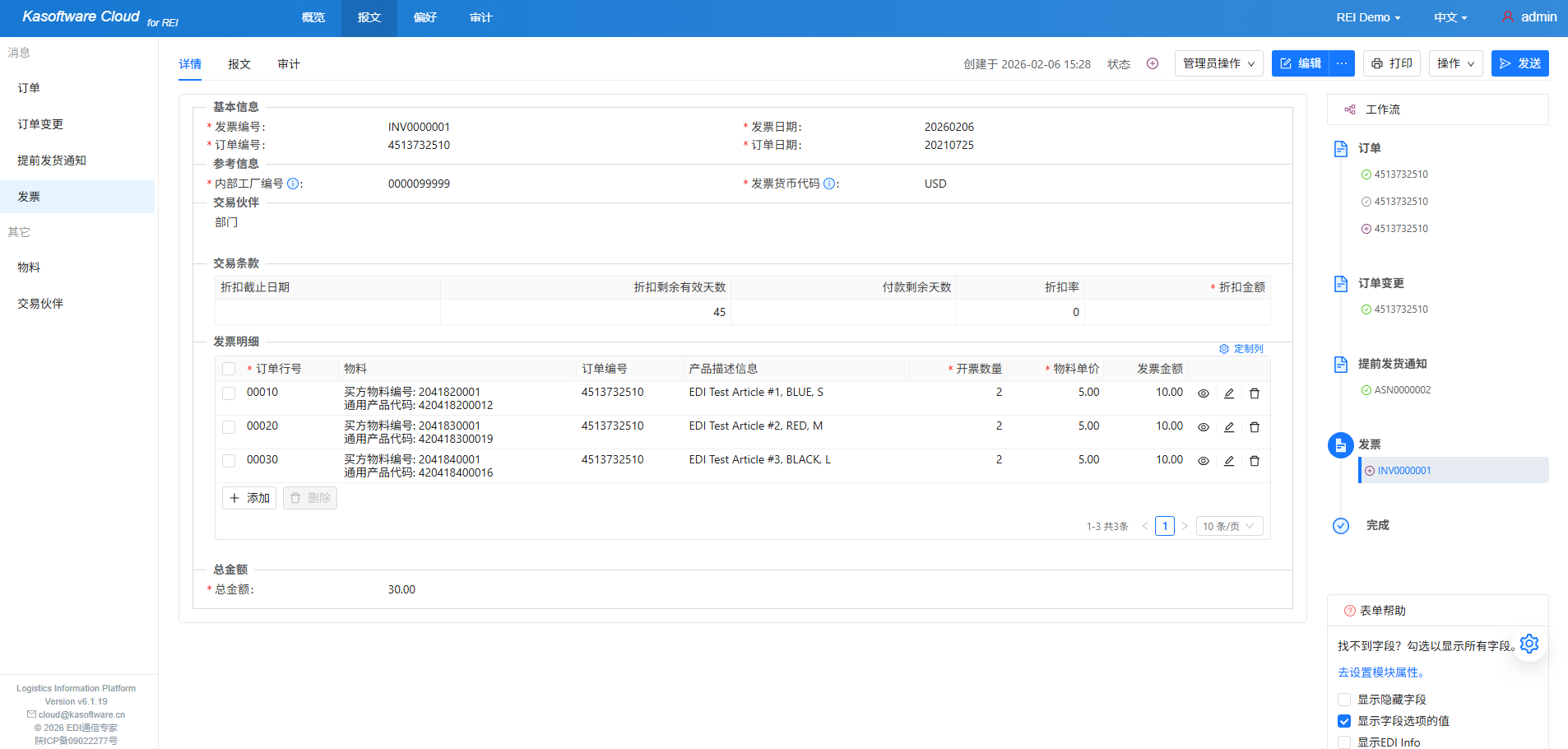
Task: Click the 添加 add row button
Action: pyautogui.click(x=249, y=498)
